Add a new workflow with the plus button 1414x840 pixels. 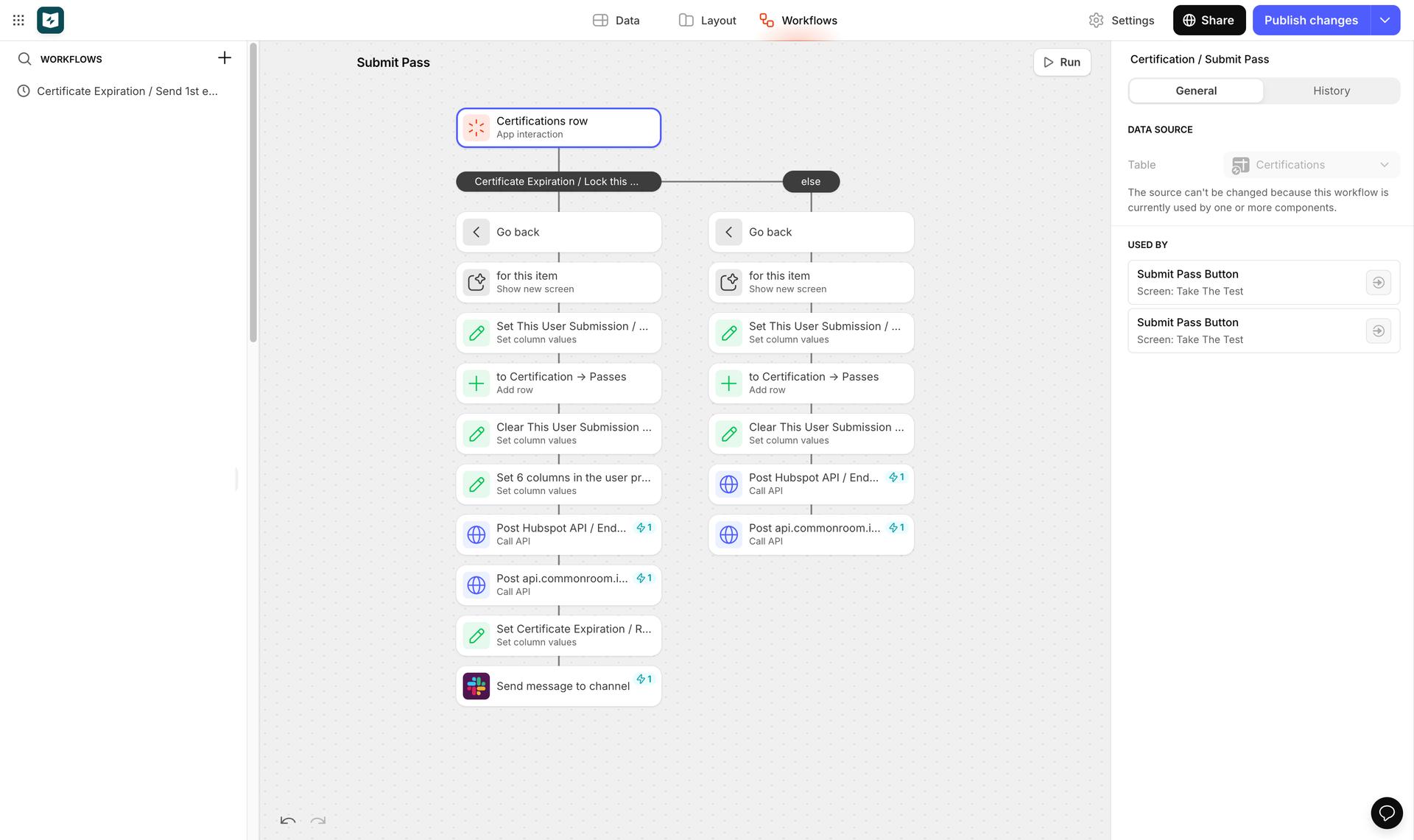(224, 57)
